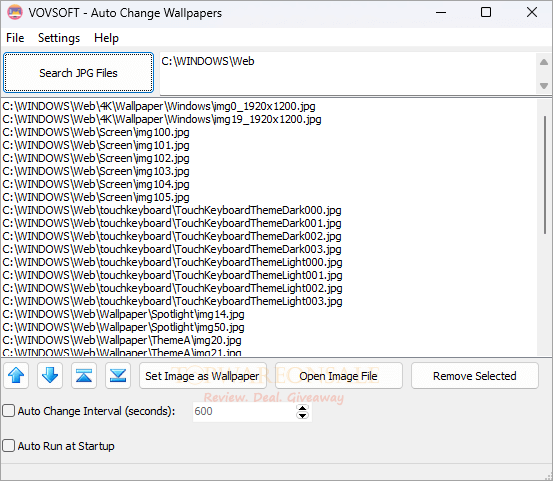The image size is (553, 481).
Task: Click the folder path box showing C:\WINDOWS\Web
Action: pyautogui.click(x=348, y=73)
